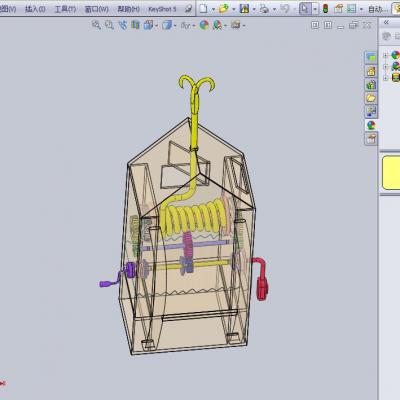Open the Custom Properties task pane tab
Viewport: 400px width, 400px height.
coord(371,138)
